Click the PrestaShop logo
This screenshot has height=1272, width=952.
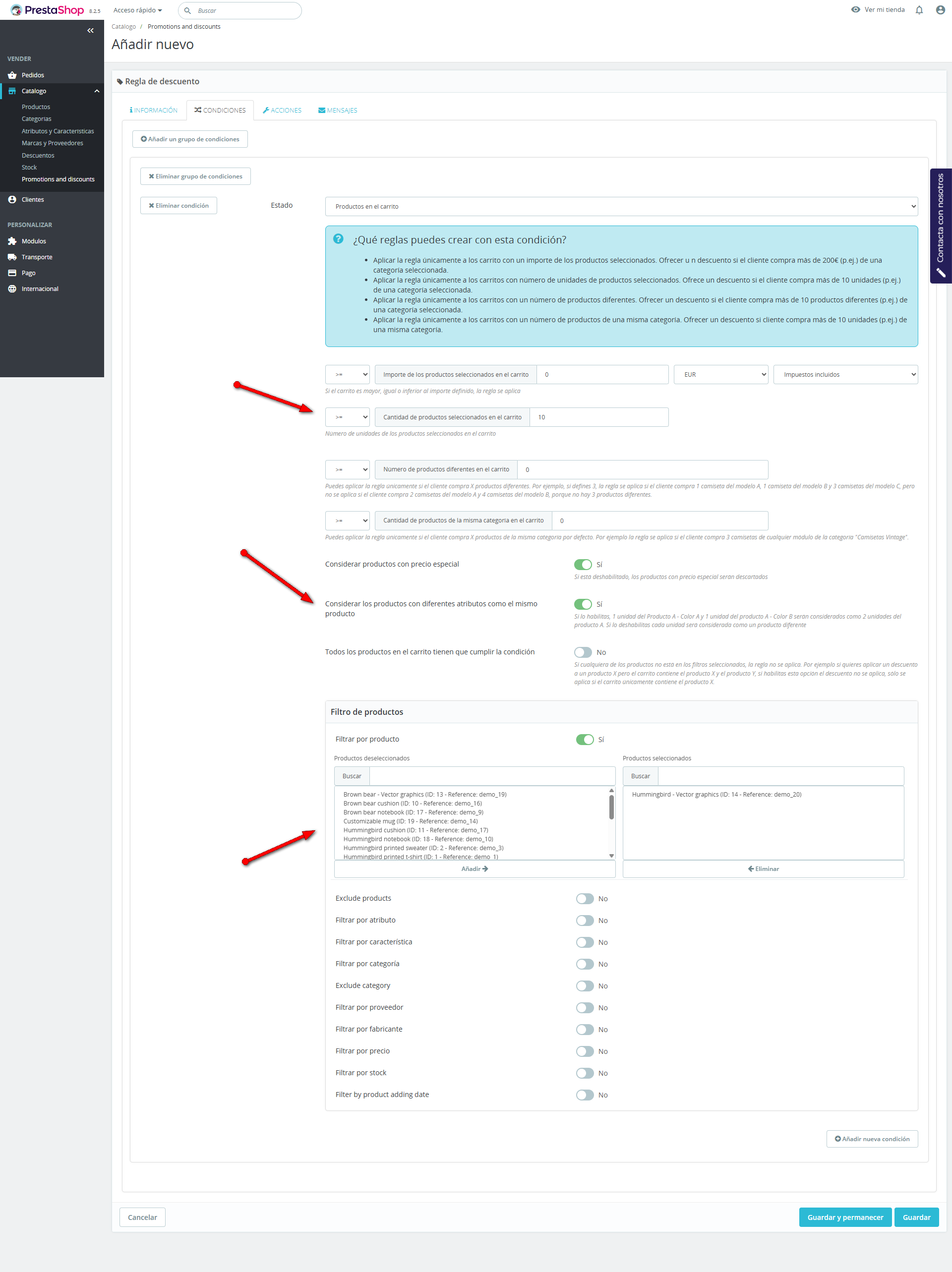coord(47,10)
